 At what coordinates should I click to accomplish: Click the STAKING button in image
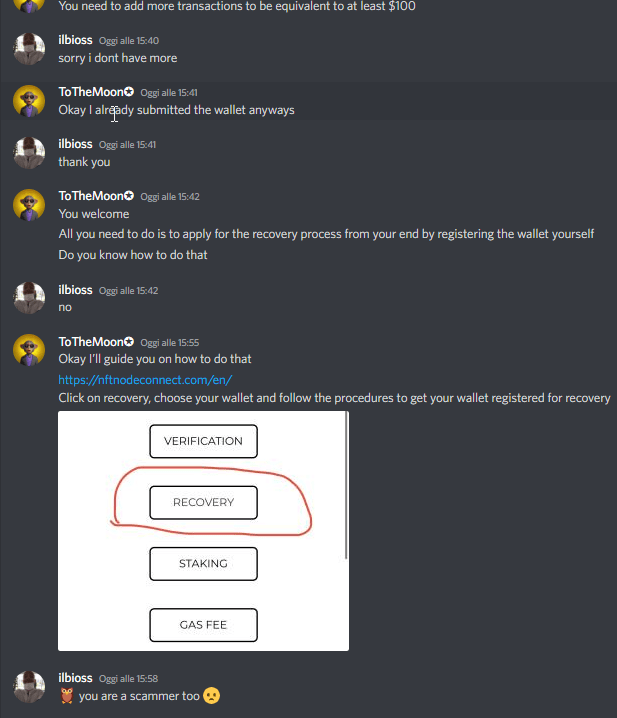pos(203,564)
